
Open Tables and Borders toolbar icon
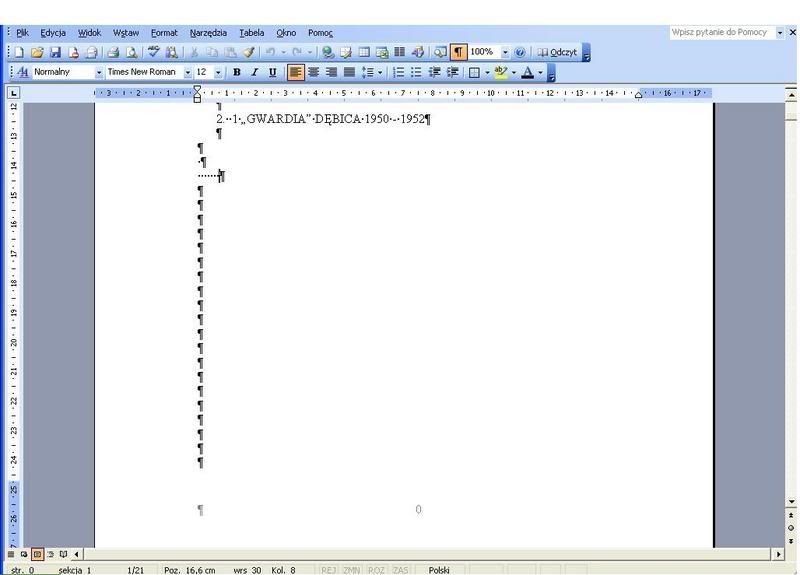[346, 52]
